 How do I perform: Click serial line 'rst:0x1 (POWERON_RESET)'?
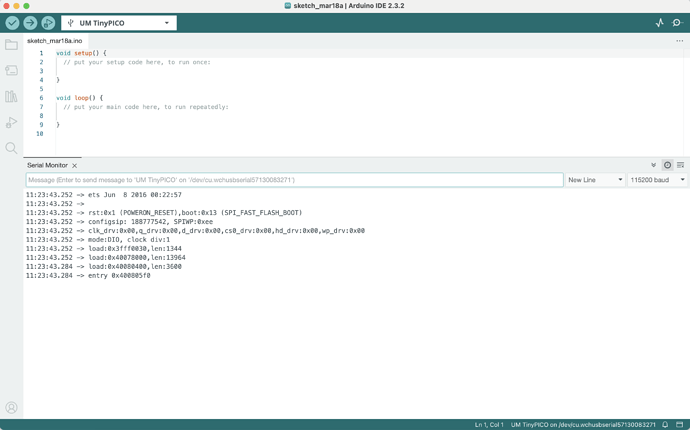coord(195,213)
